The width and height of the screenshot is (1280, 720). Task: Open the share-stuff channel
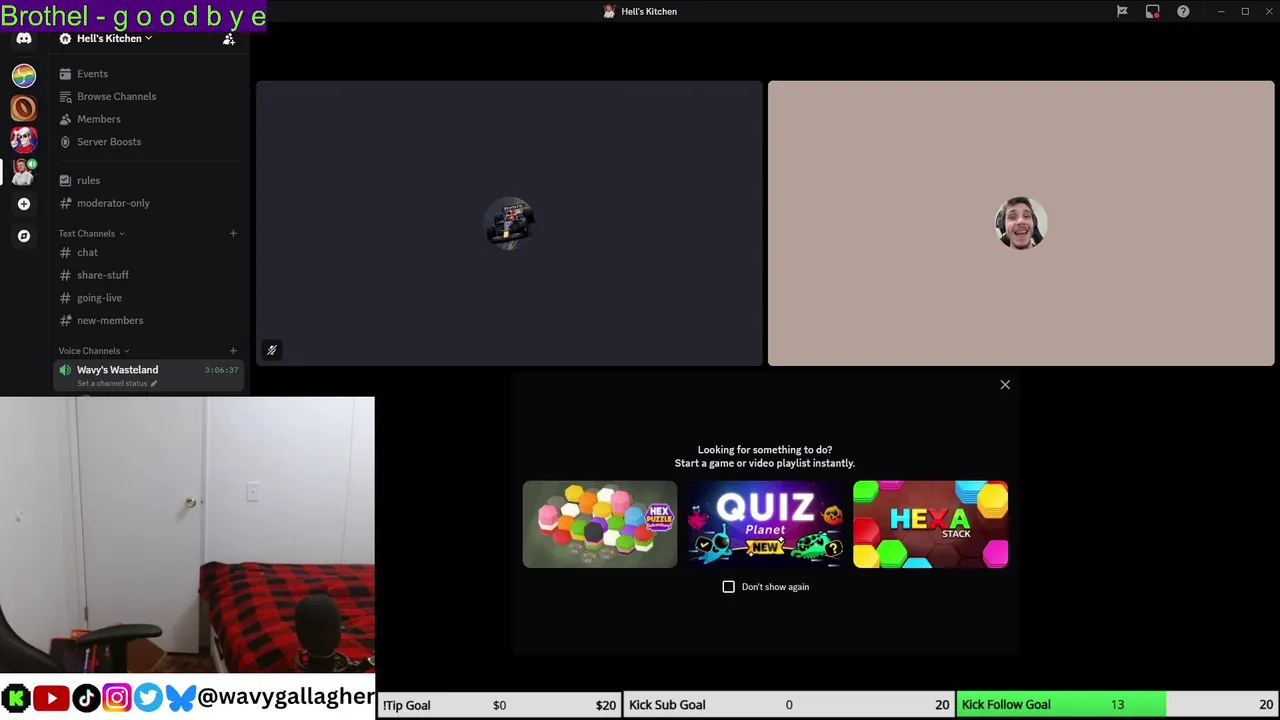pos(148,275)
